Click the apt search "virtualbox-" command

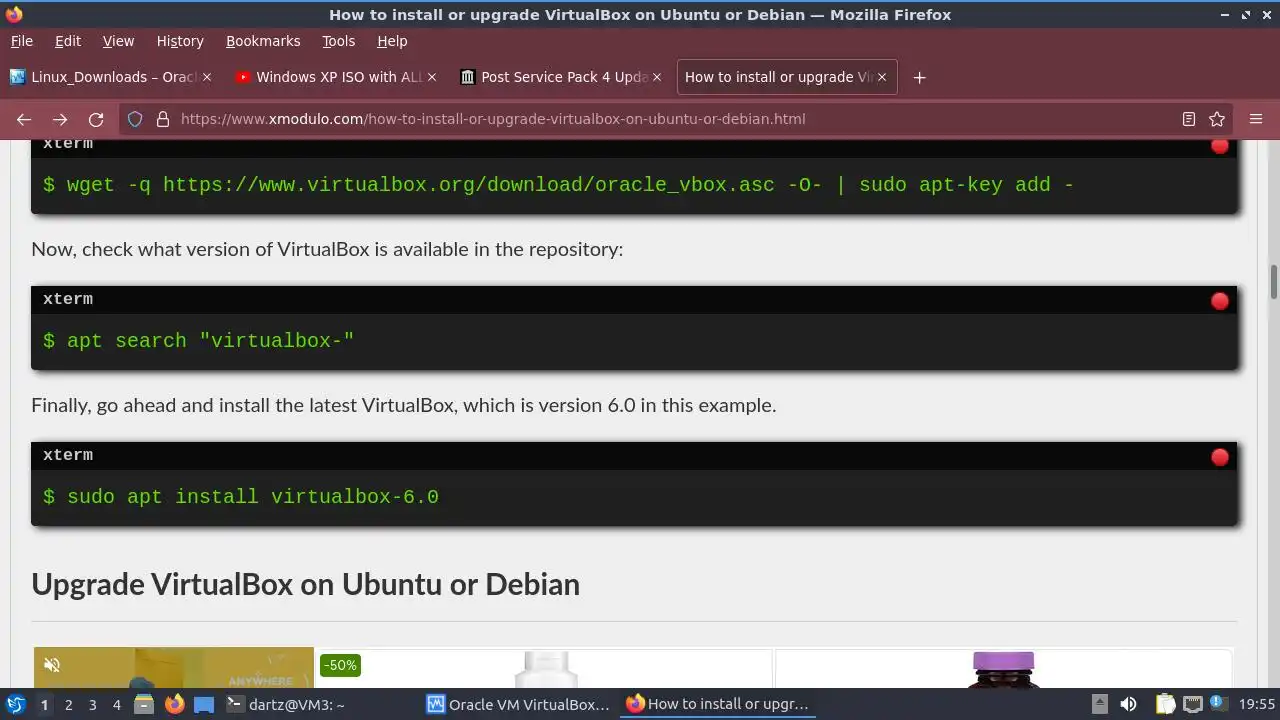tap(199, 341)
